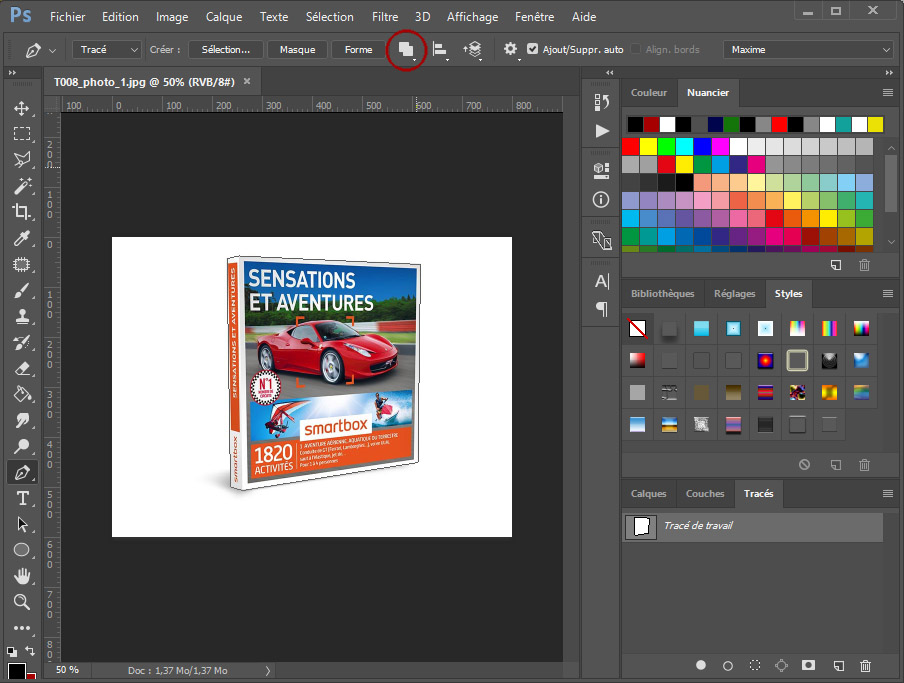Screen dimensions: 904x683
Task: Open the gear settings options dropdown
Action: pos(512,49)
